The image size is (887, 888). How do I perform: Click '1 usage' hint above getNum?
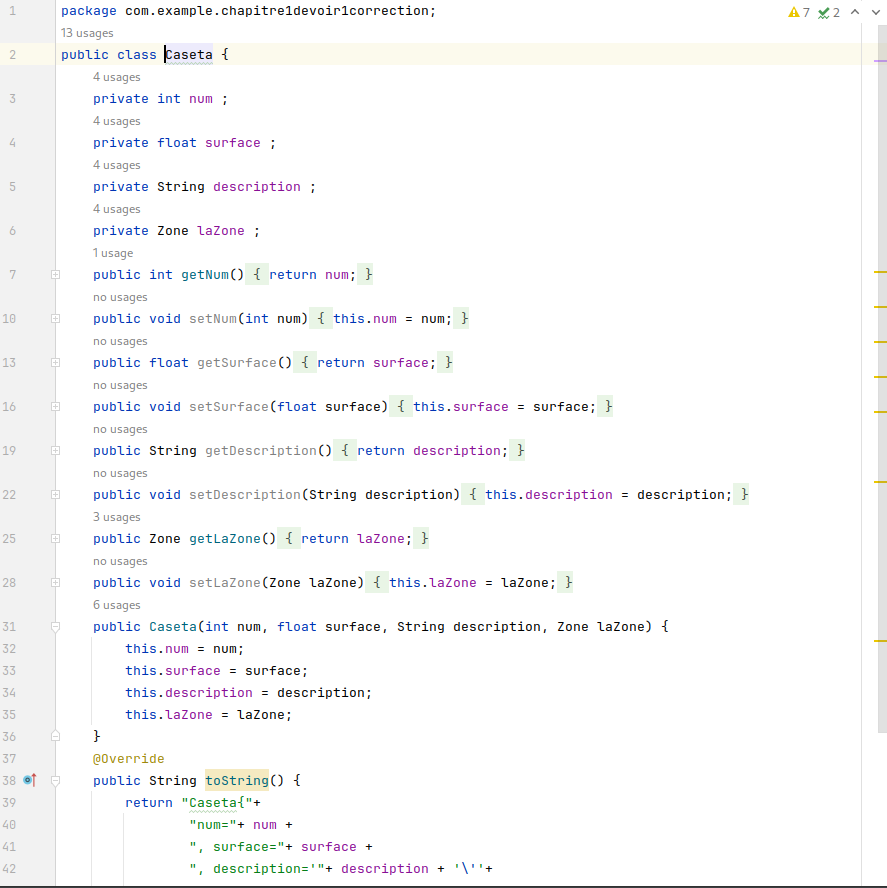[113, 253]
